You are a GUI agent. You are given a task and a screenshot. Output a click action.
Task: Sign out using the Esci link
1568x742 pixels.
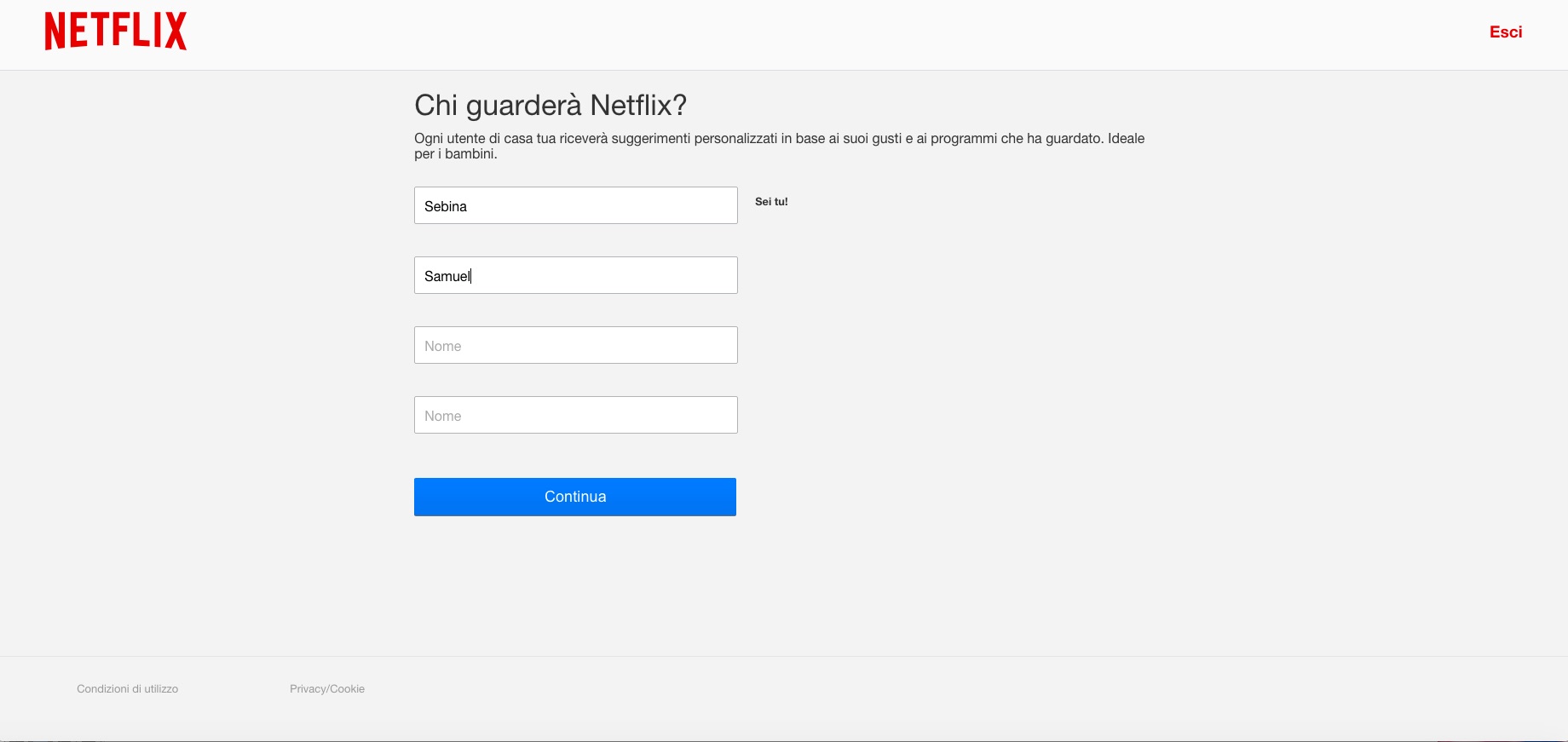pos(1505,32)
